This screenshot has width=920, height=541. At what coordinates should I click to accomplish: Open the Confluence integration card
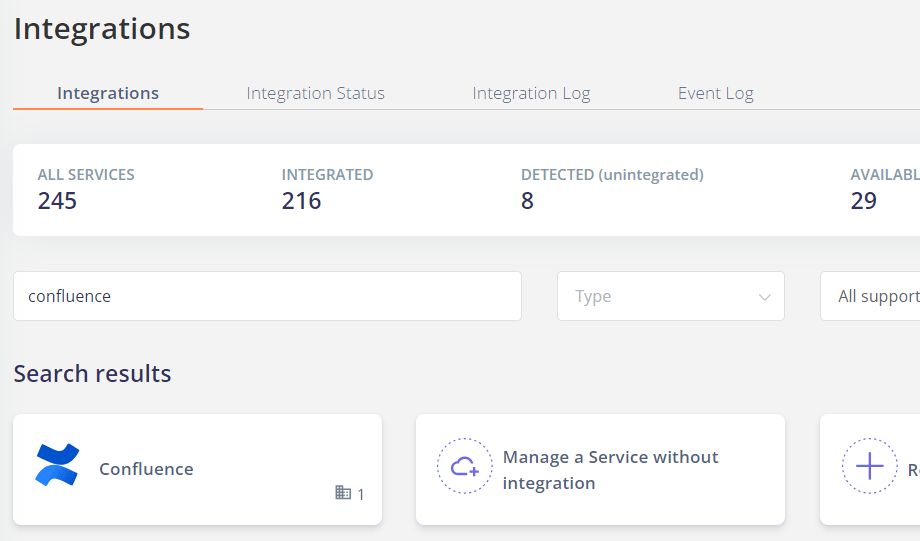click(x=198, y=469)
